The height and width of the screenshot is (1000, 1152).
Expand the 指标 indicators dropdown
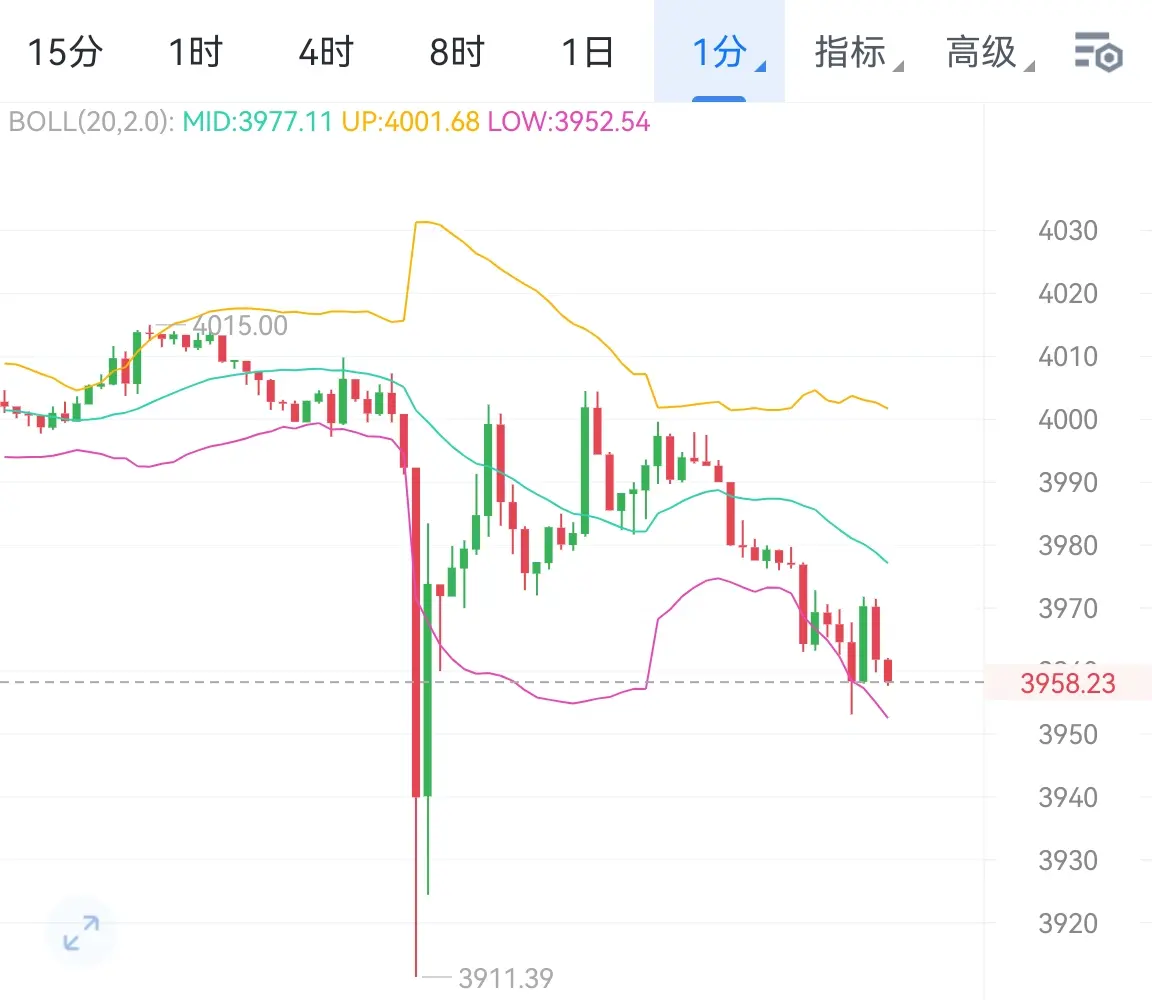(x=858, y=52)
